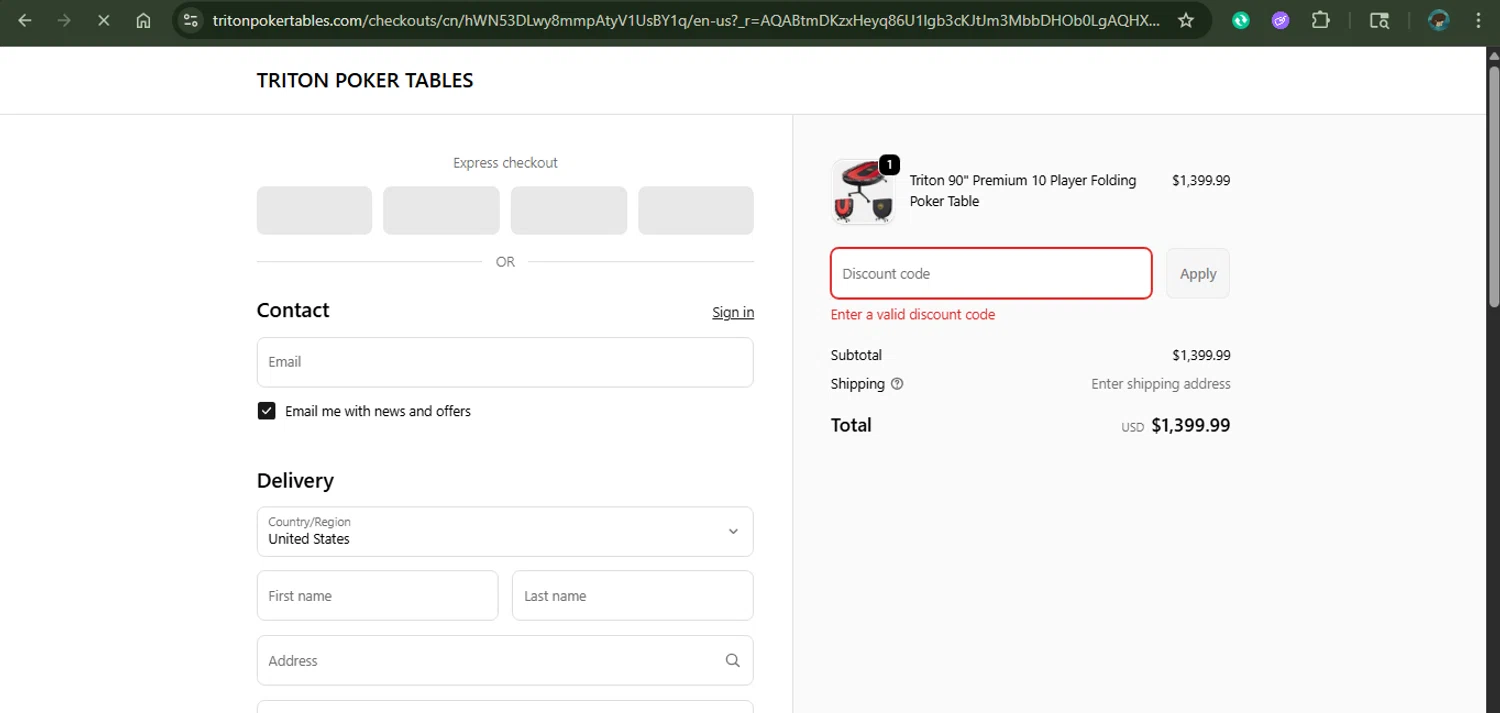
Task: Click the Last name field
Action: 633,596
